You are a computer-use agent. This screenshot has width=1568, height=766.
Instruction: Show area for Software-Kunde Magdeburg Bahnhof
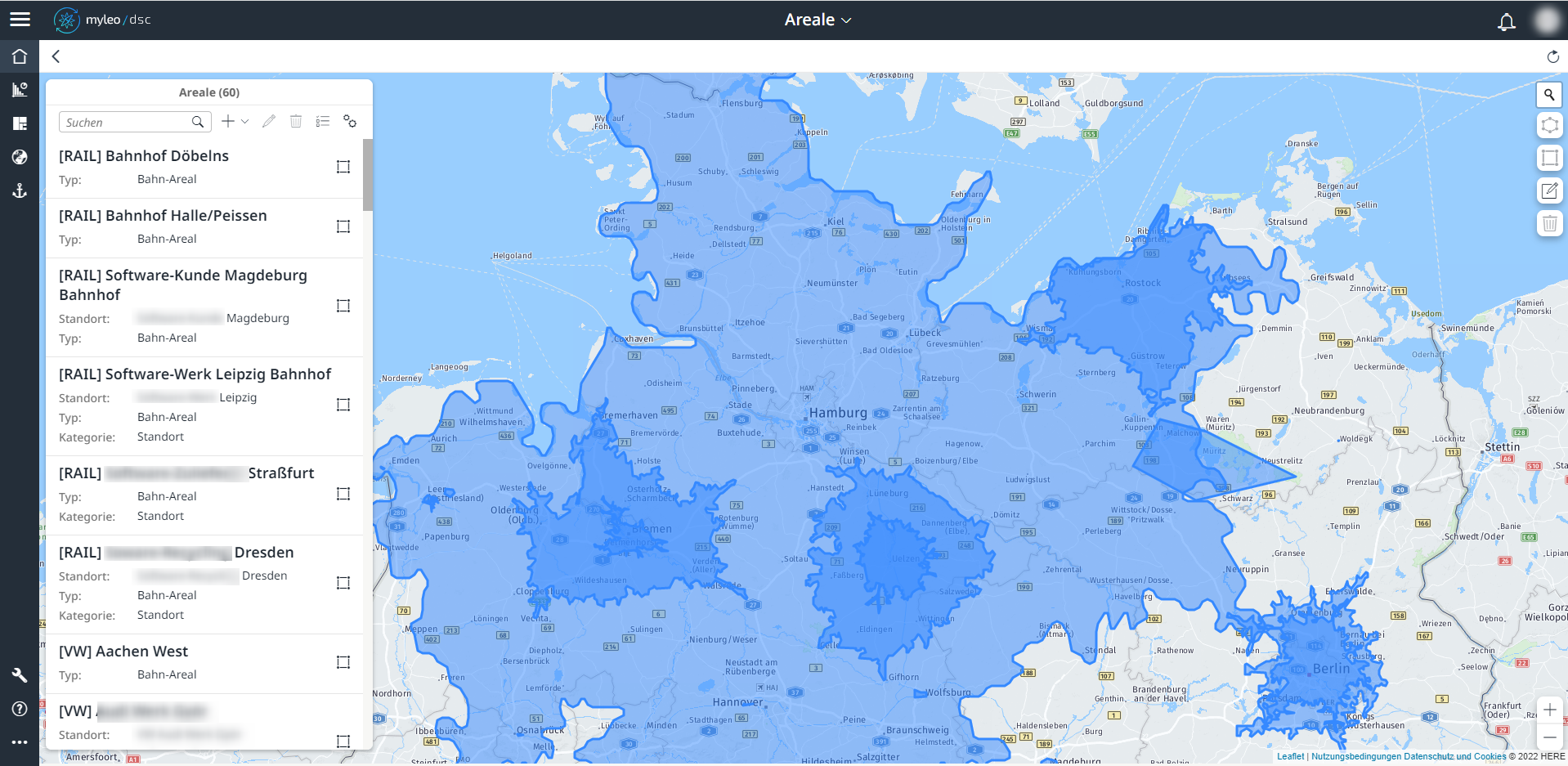coord(343,306)
